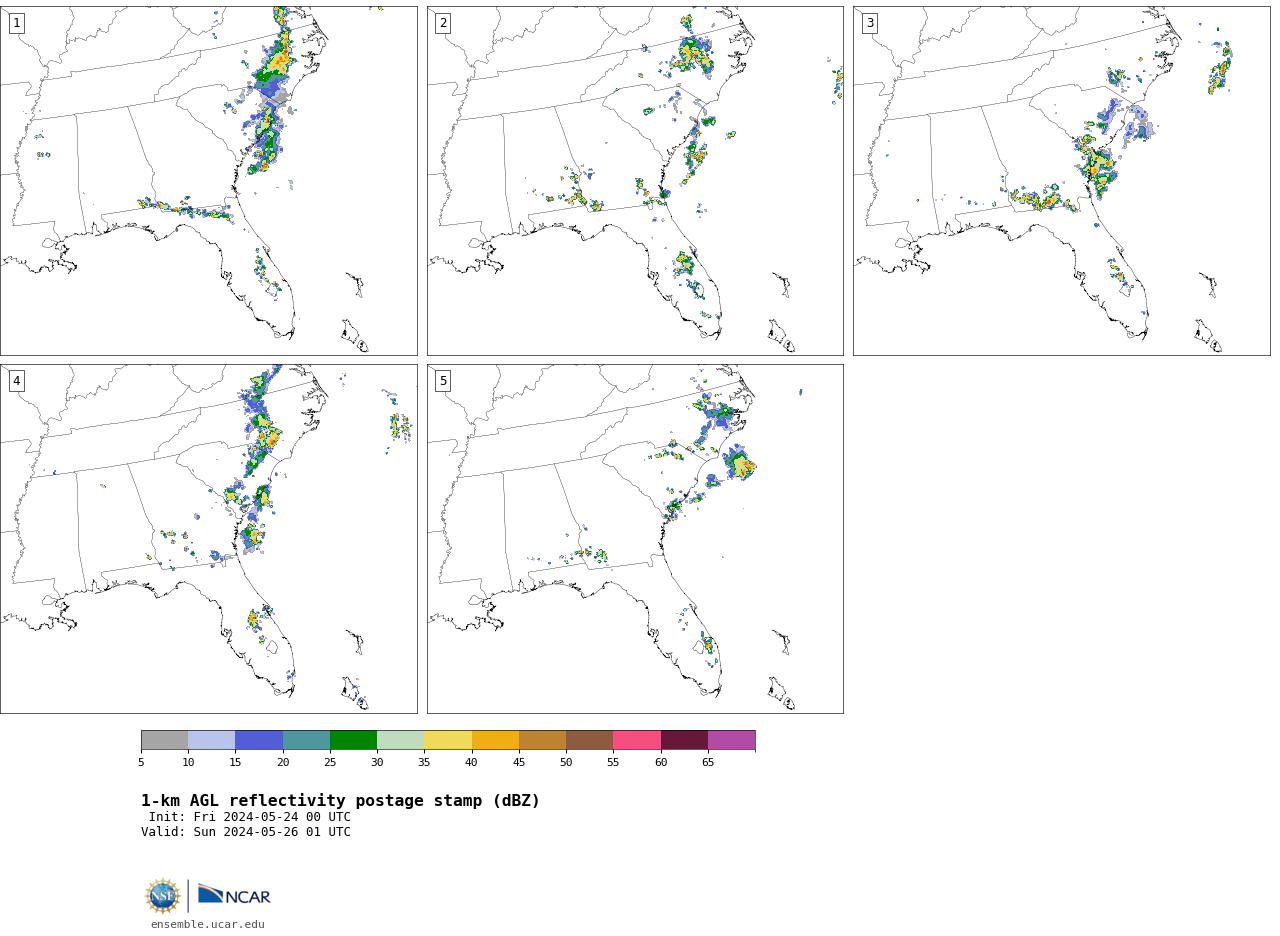Click the brown 50-55 dBZ swatch

(589, 740)
